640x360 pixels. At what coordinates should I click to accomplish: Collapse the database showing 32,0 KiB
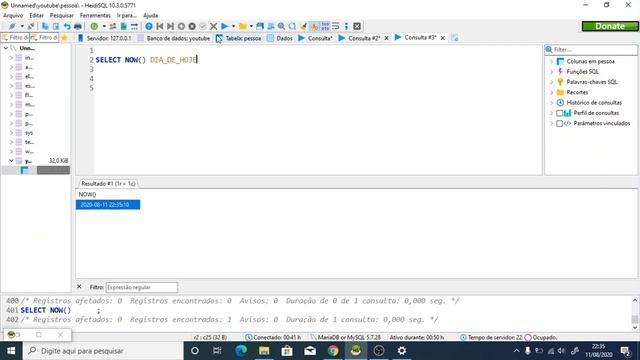pos(11,161)
